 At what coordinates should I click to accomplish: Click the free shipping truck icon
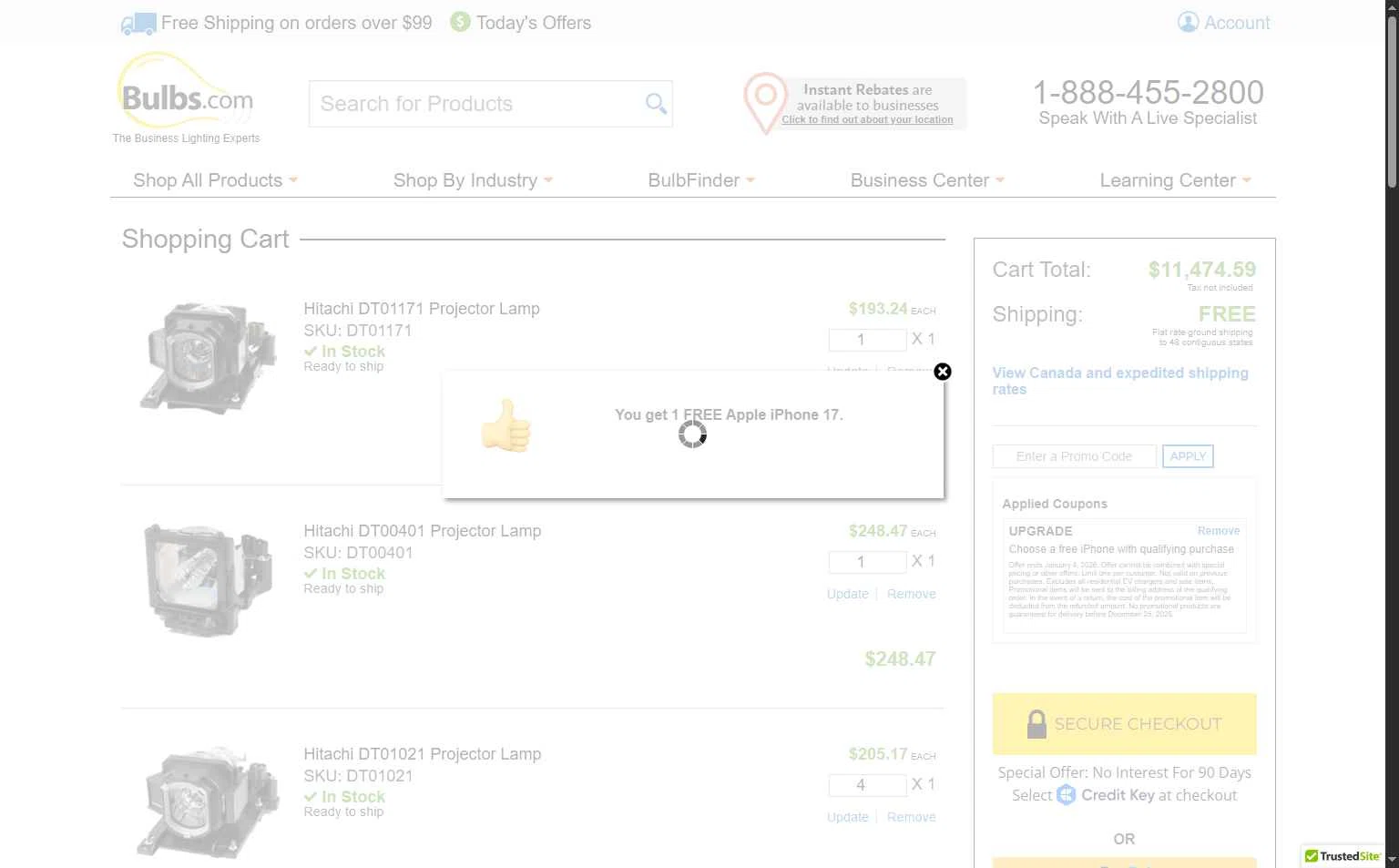pyautogui.click(x=138, y=24)
